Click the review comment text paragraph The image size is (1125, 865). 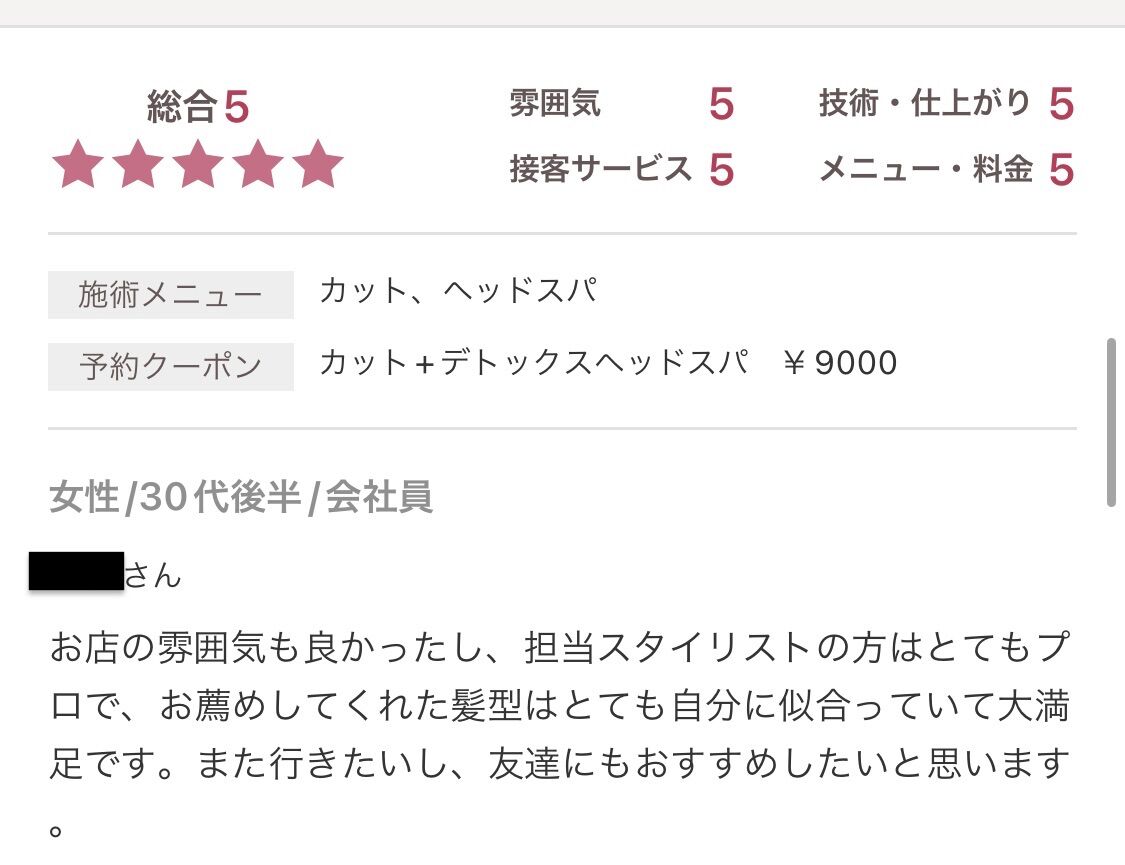pos(560,734)
